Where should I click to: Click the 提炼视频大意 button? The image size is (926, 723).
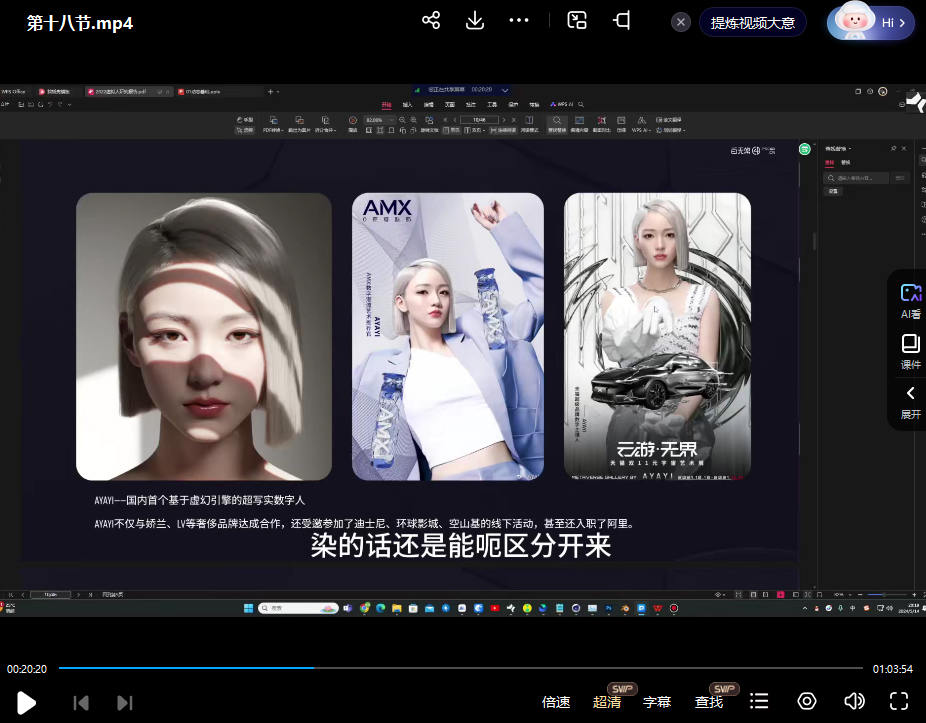[752, 20]
